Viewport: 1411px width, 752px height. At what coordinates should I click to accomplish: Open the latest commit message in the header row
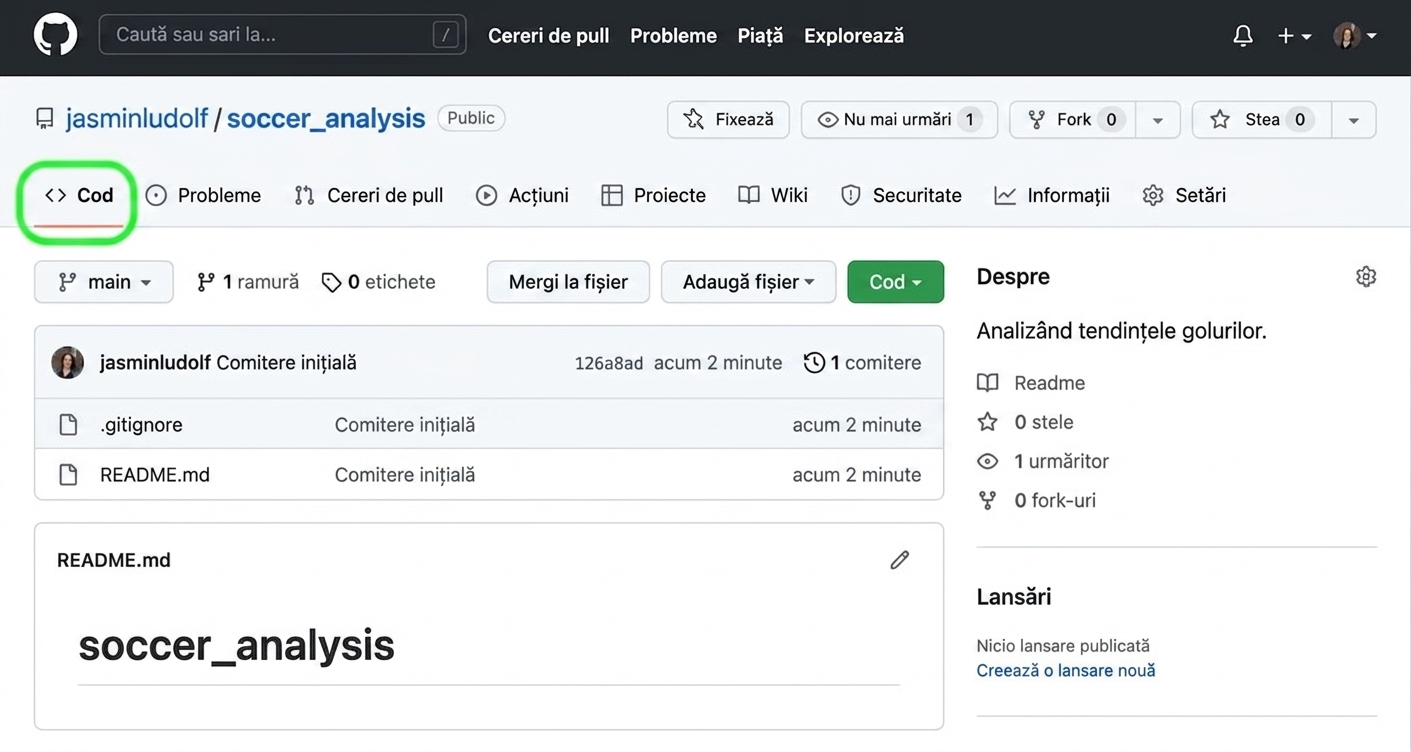click(286, 363)
